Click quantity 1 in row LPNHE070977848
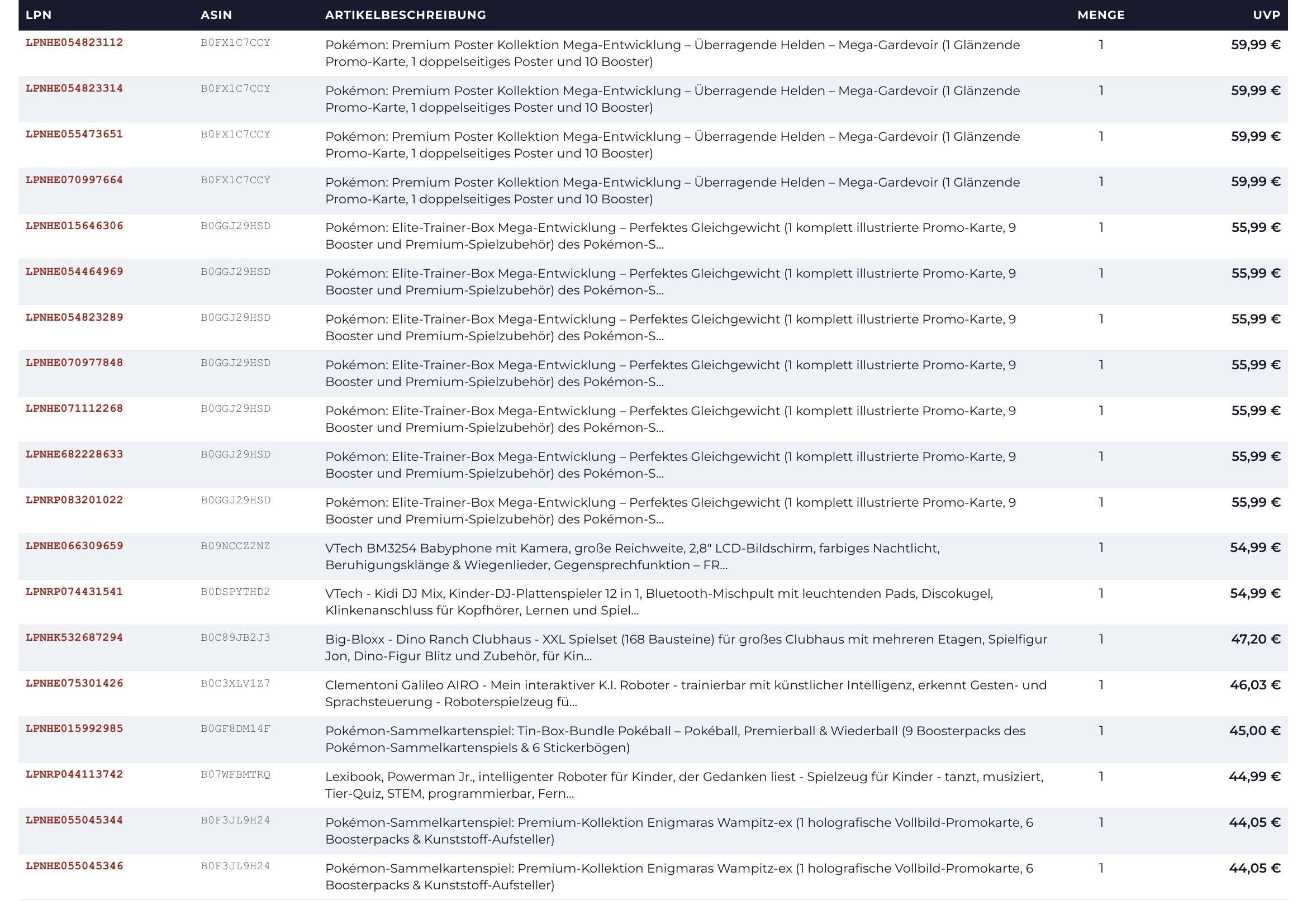This screenshot has width=1307, height=924. (x=1101, y=364)
